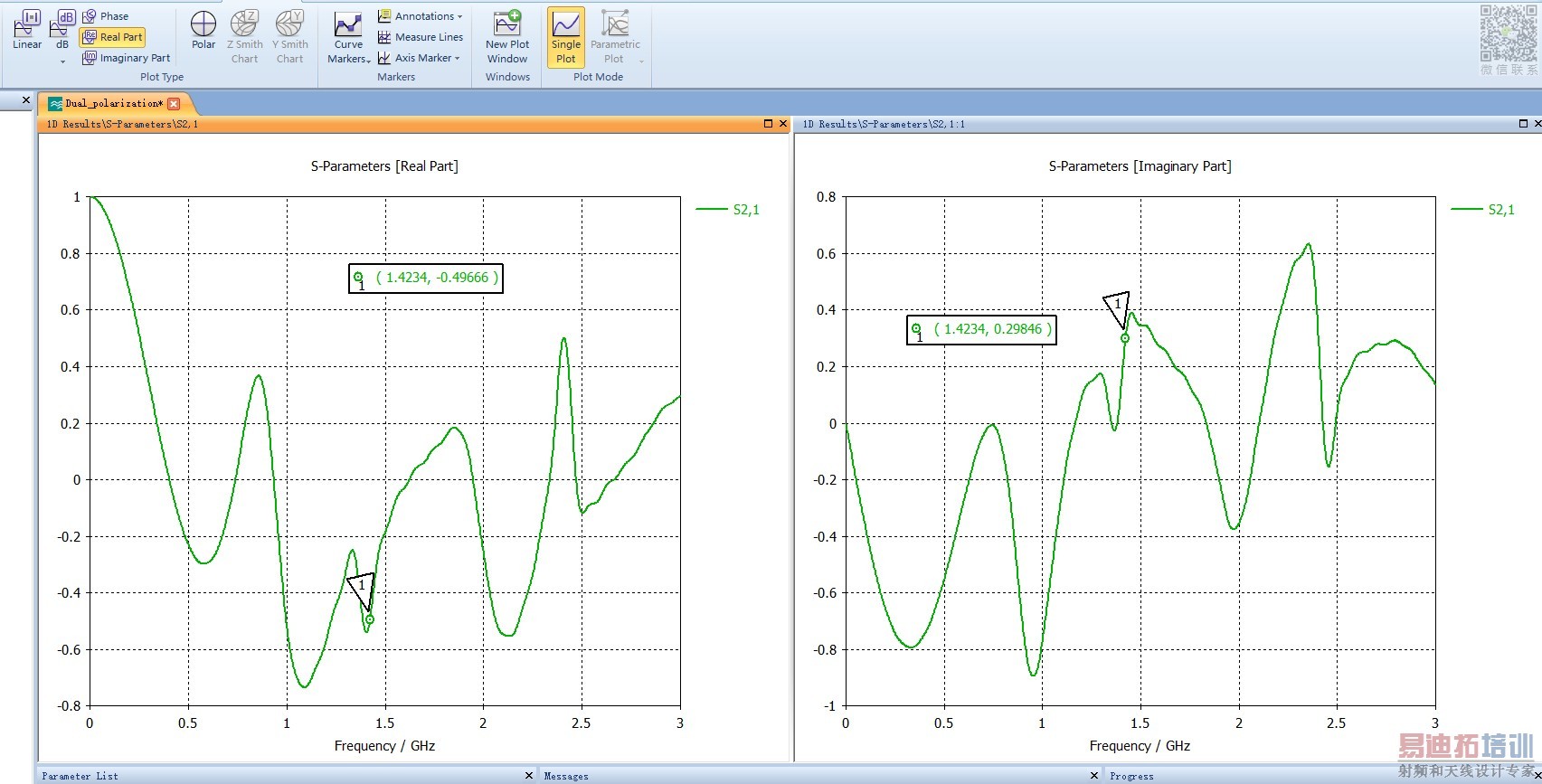Select the dB plot type
The image size is (1542, 784).
[x=62, y=30]
